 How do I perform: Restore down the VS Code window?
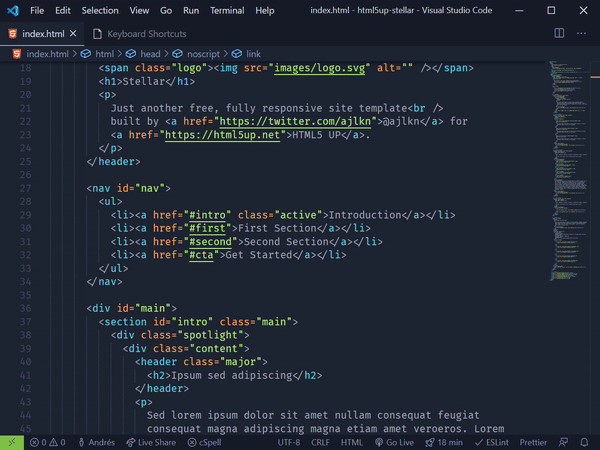(x=551, y=10)
